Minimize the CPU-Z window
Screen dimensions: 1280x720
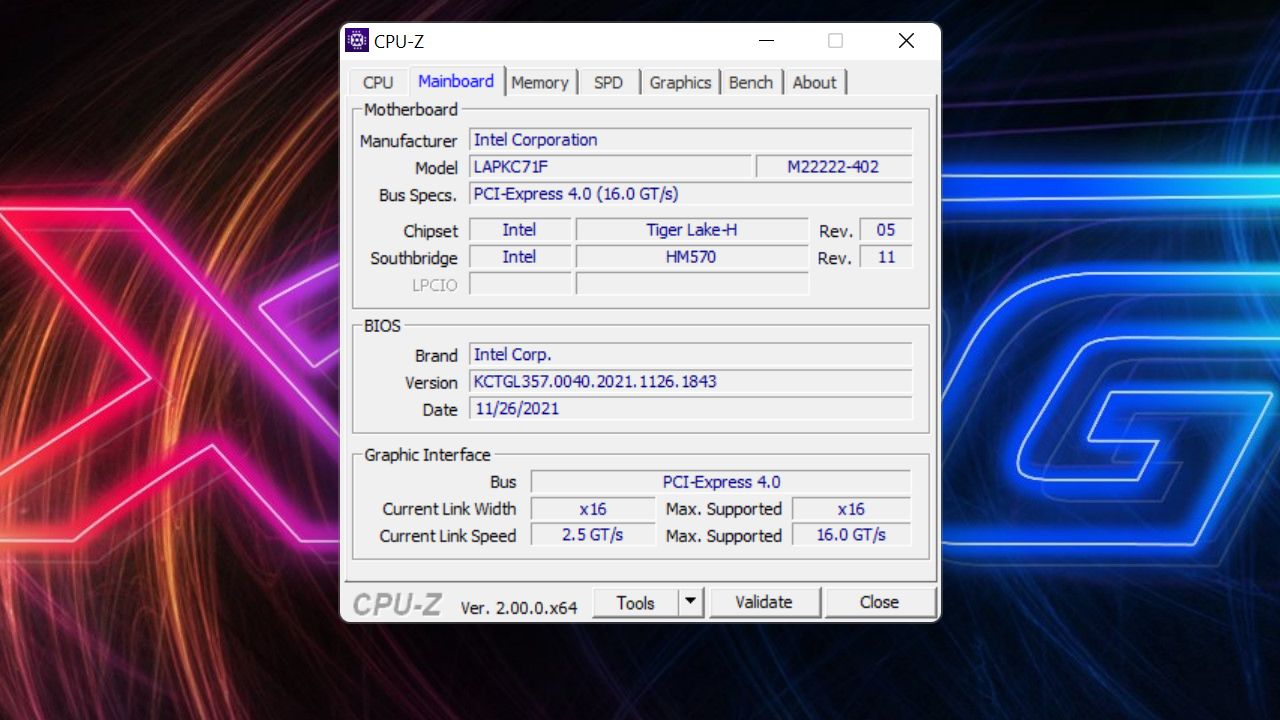767,41
